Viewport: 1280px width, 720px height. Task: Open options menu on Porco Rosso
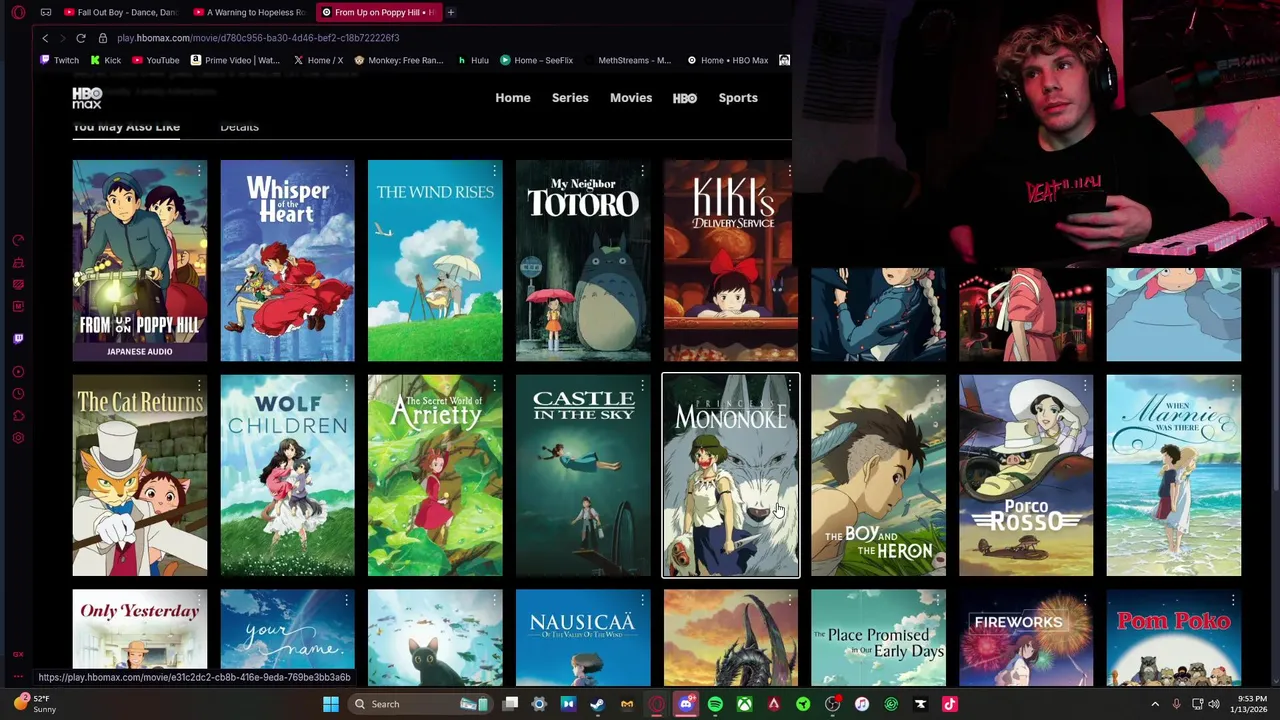pos(1085,386)
